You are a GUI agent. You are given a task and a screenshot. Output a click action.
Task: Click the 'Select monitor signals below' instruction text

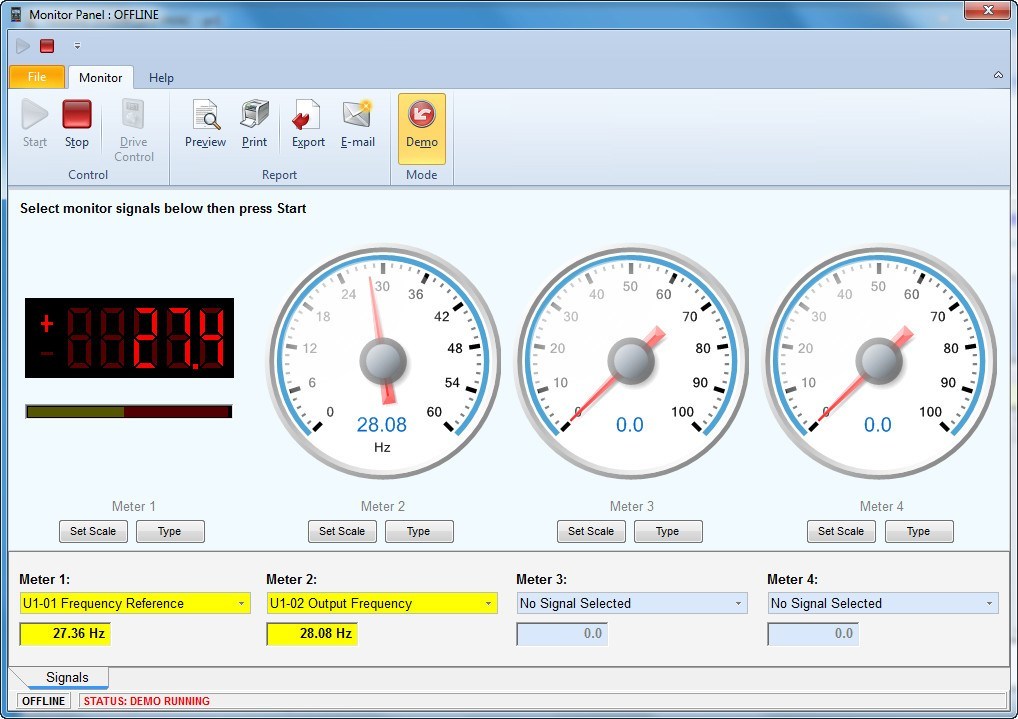coord(163,208)
